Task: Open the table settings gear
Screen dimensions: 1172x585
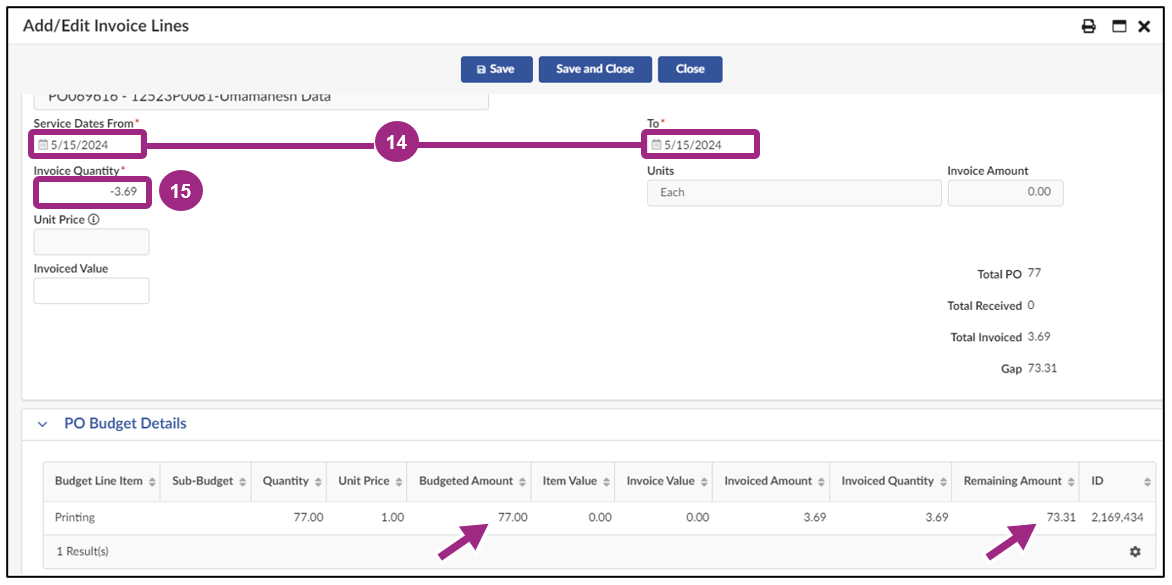Action: pyautogui.click(x=1135, y=551)
